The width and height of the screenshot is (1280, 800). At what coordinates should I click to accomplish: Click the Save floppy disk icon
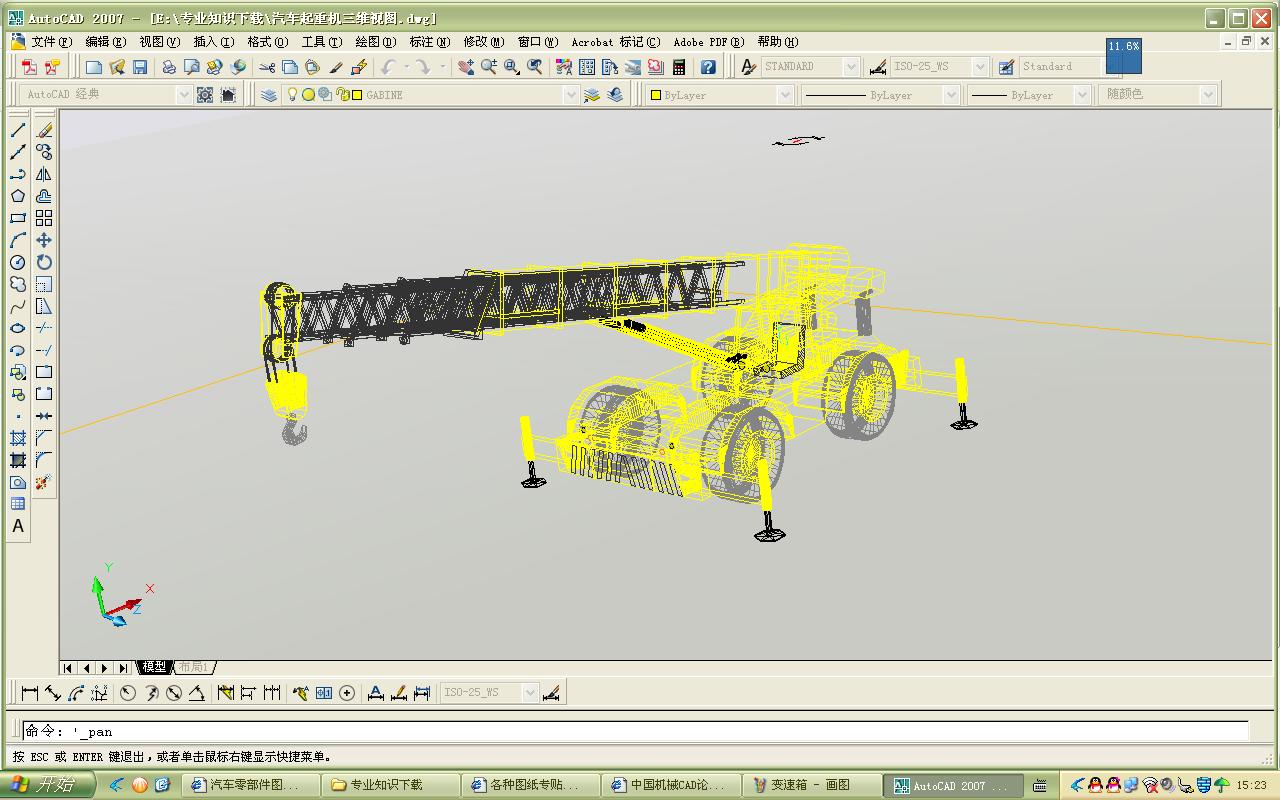click(x=140, y=67)
